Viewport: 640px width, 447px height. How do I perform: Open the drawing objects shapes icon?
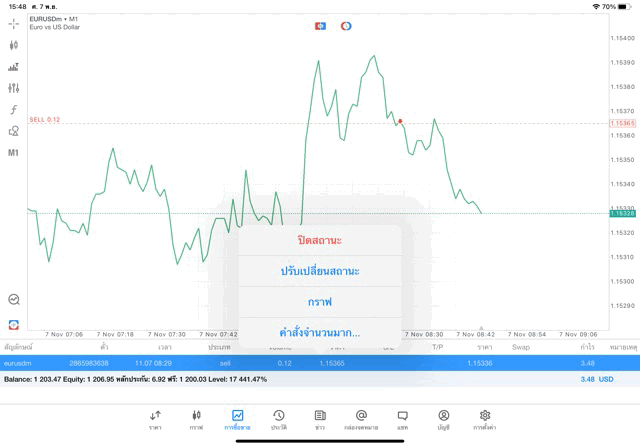13,131
